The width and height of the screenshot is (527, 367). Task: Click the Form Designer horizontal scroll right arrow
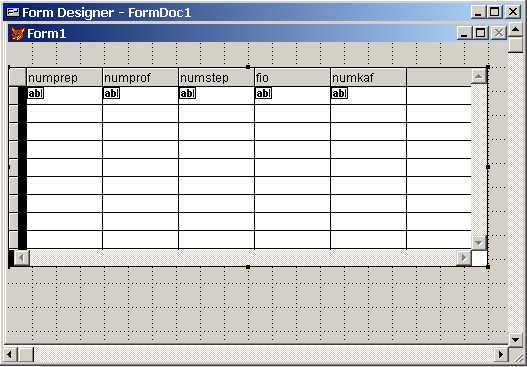[501, 354]
